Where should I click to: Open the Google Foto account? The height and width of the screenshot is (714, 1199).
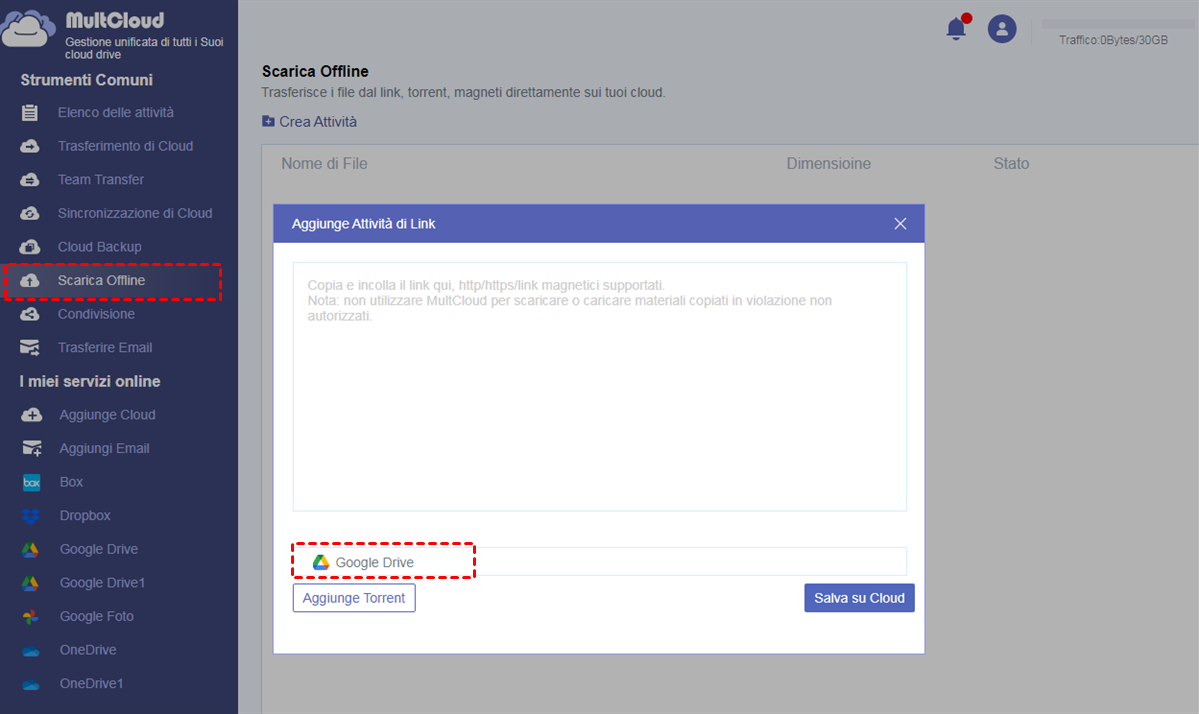[x=96, y=617]
